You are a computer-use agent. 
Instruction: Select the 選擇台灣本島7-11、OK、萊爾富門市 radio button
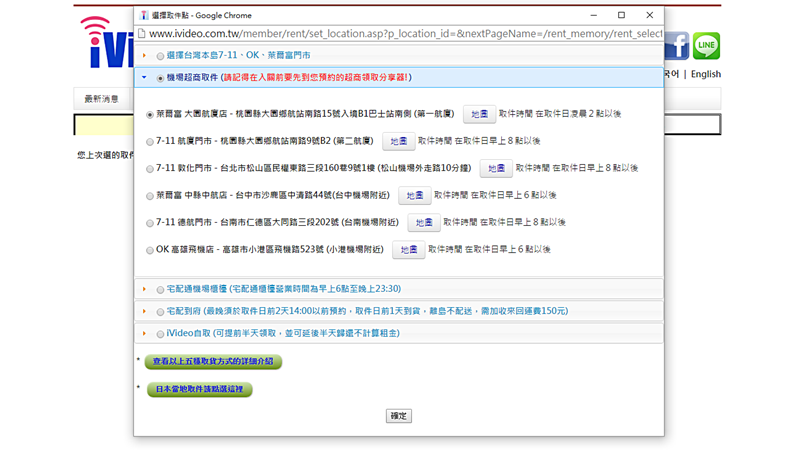tap(160, 56)
